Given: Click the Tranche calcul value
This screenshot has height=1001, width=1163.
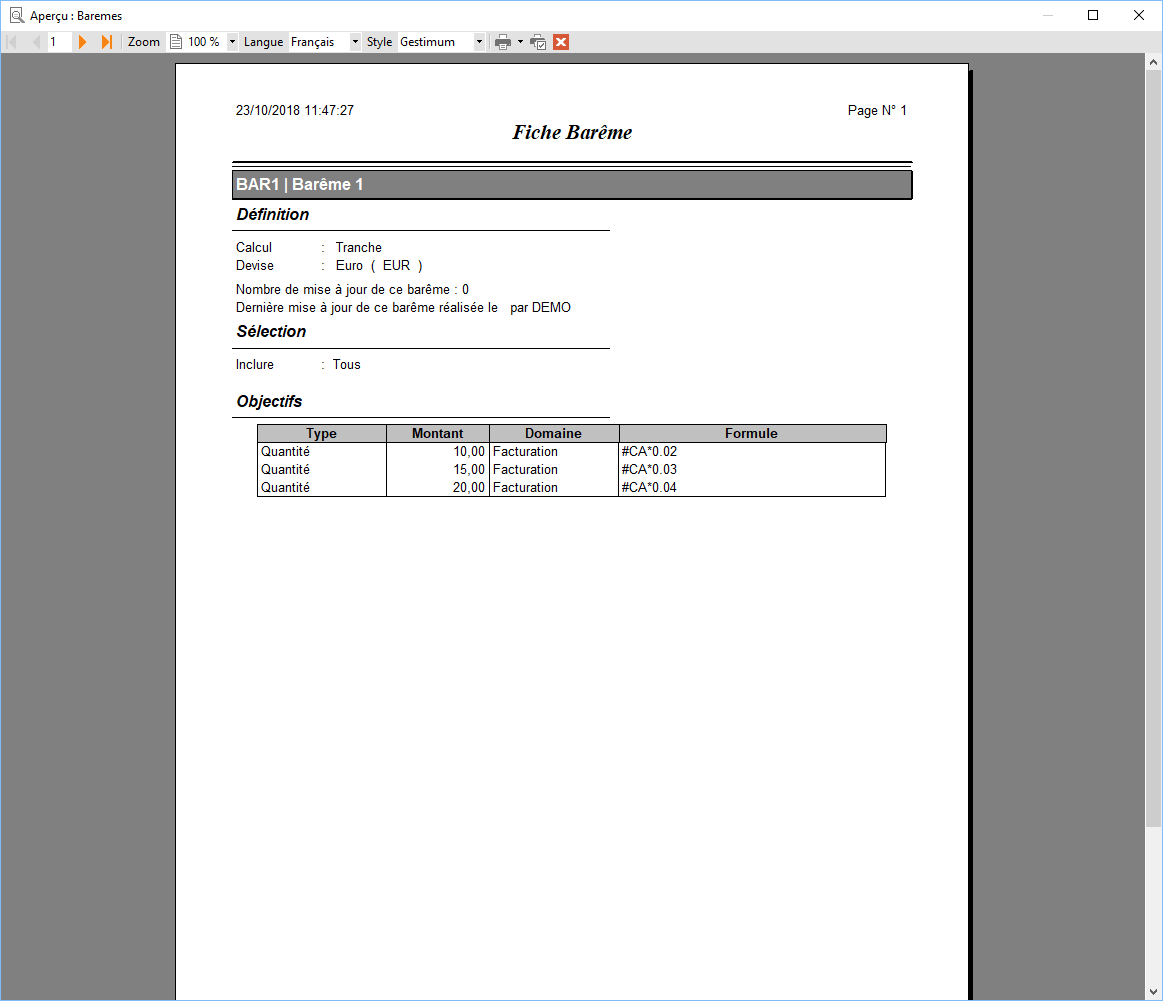Looking at the screenshot, I should click(358, 248).
